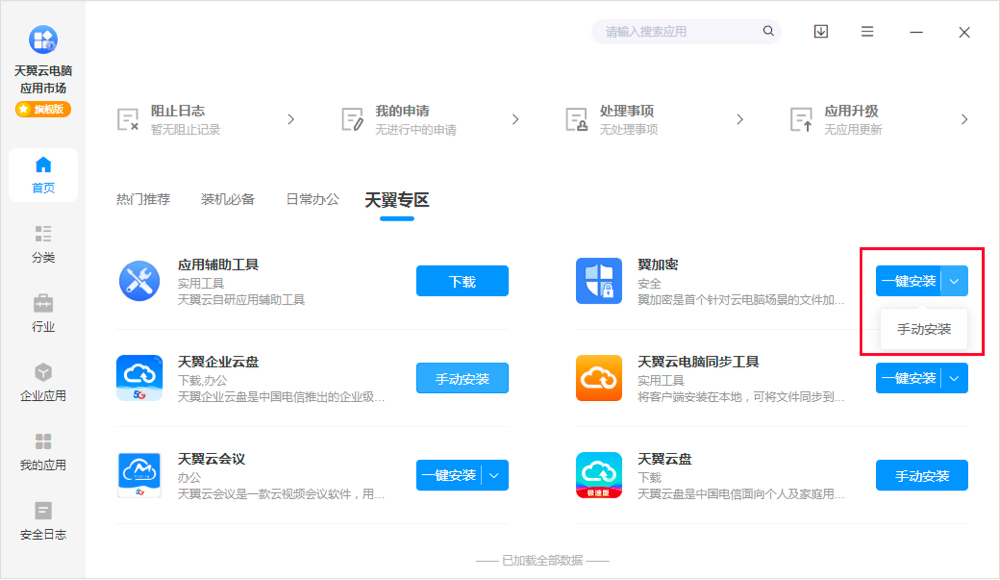The width and height of the screenshot is (1000, 580).
Task: Click 手动安装 for 天翼云盘
Action: [x=921, y=475]
